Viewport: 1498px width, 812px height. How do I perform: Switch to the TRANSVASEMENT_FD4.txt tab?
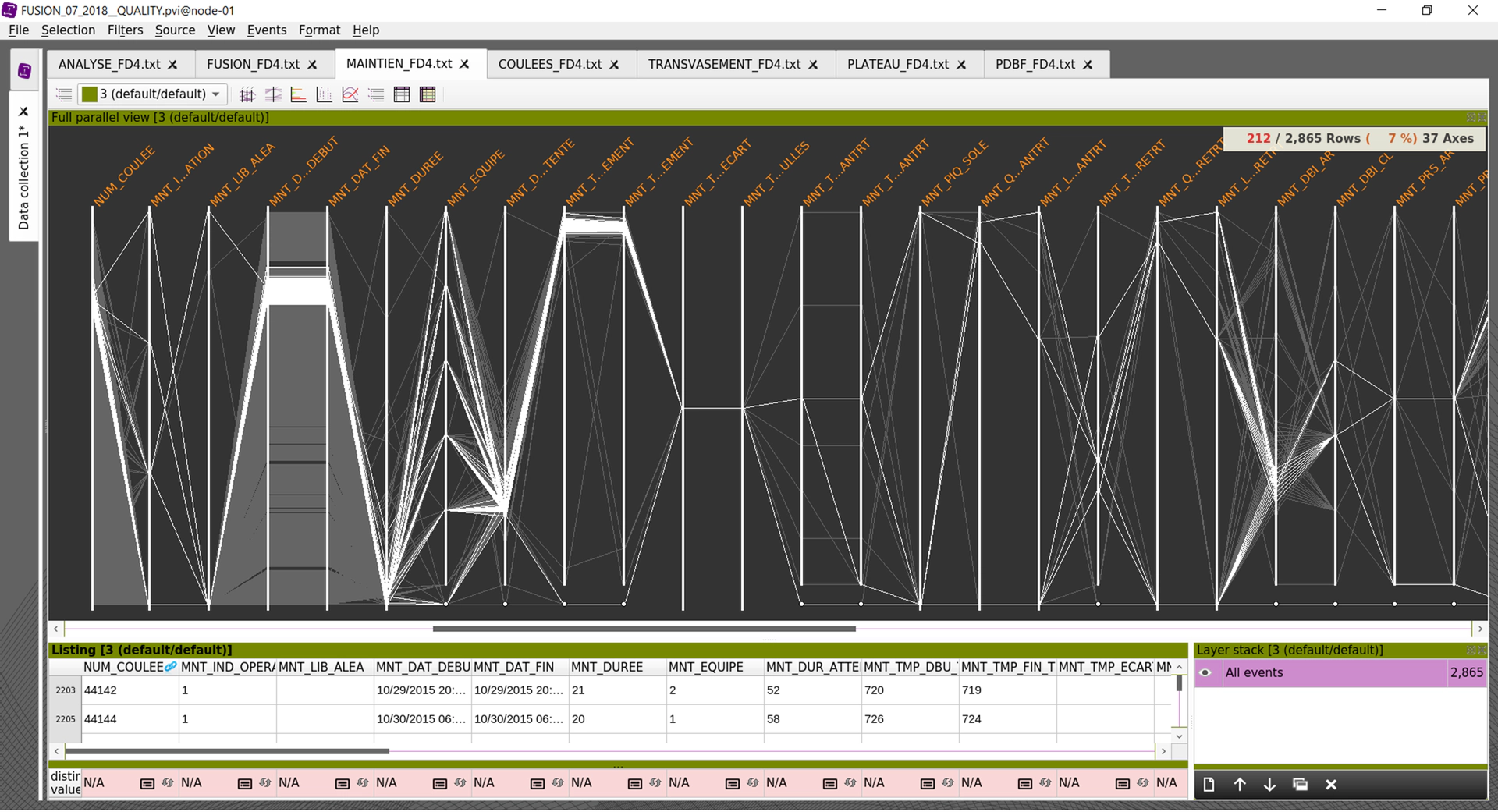point(723,64)
